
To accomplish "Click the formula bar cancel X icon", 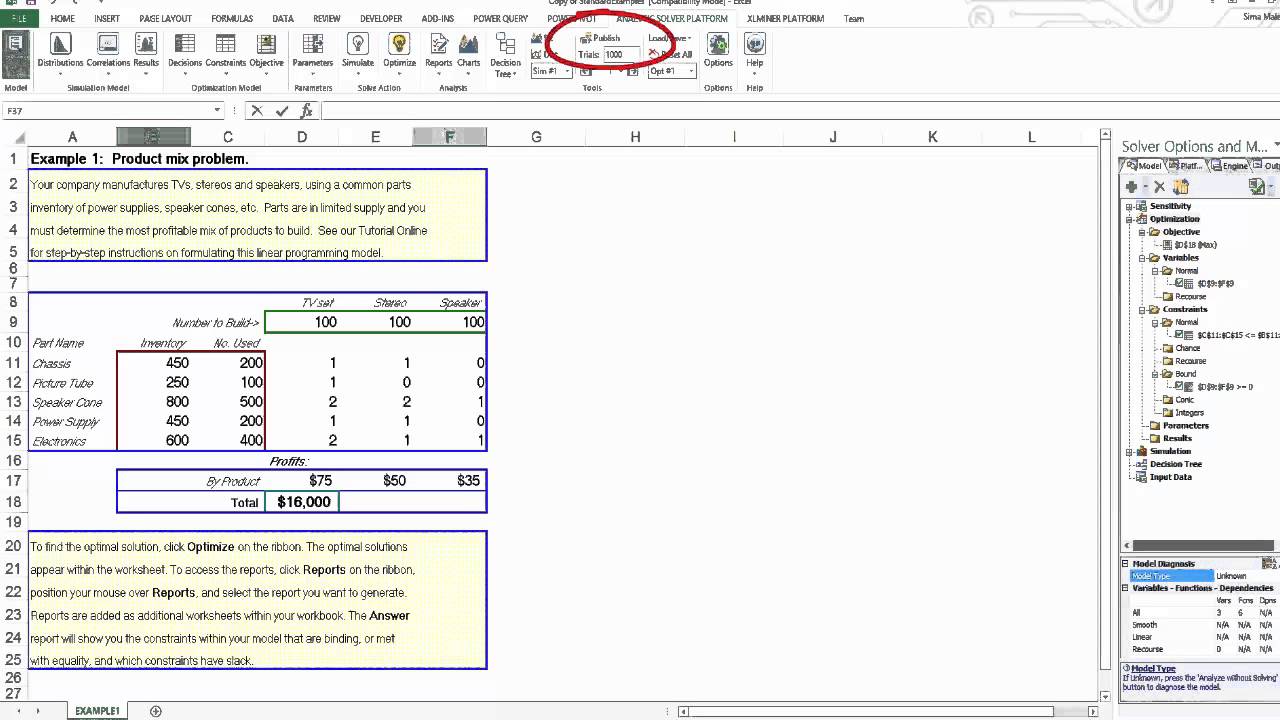I will [257, 111].
